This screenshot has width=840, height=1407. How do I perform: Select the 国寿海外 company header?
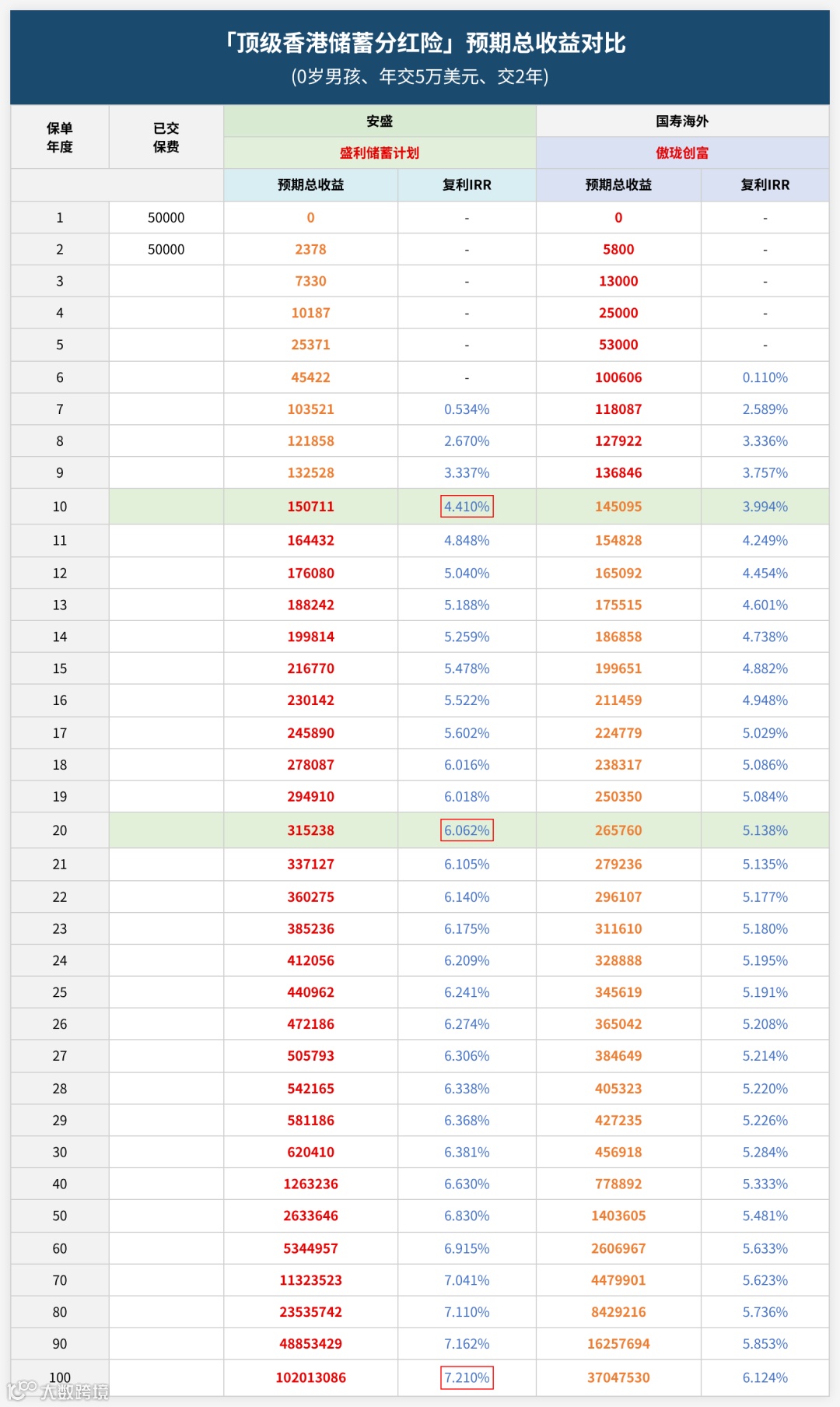click(682, 121)
